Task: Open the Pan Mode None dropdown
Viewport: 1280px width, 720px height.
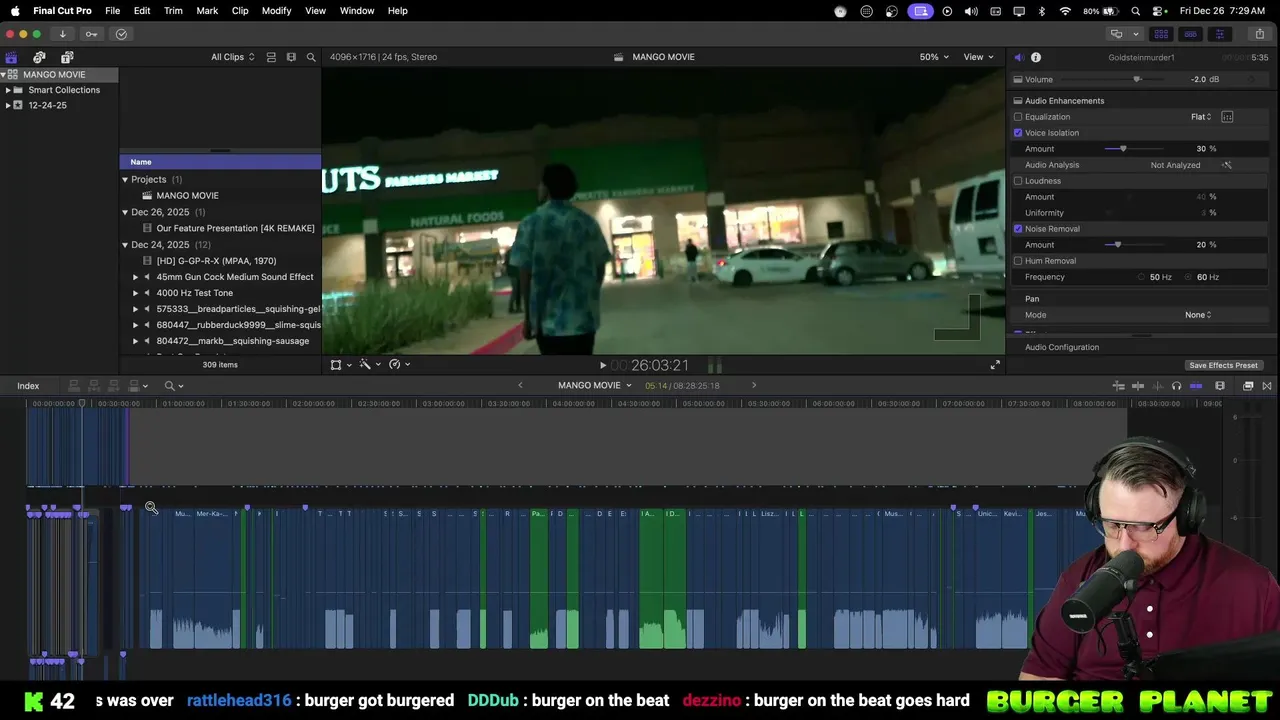Action: (1198, 315)
